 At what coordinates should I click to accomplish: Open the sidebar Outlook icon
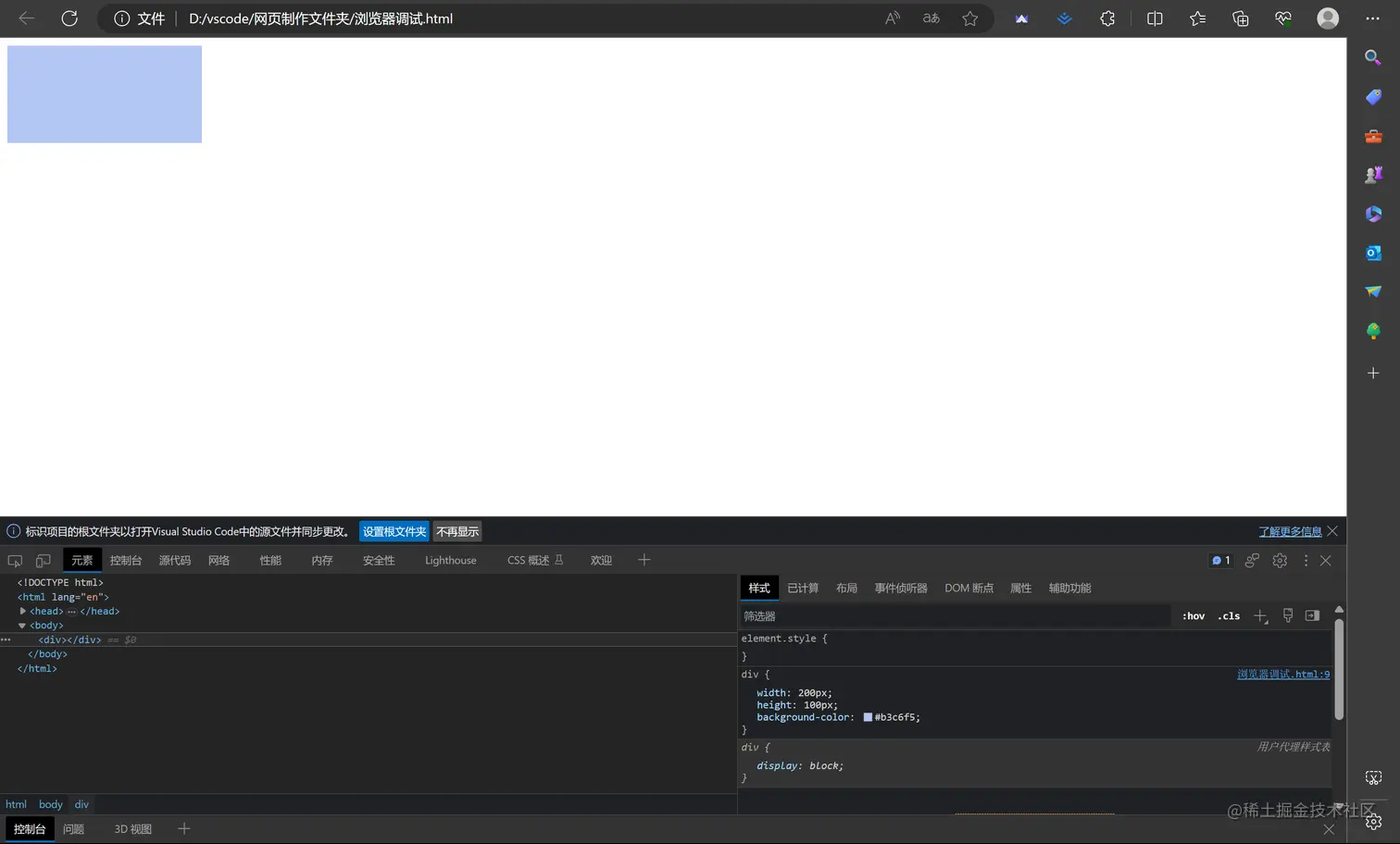(1373, 253)
